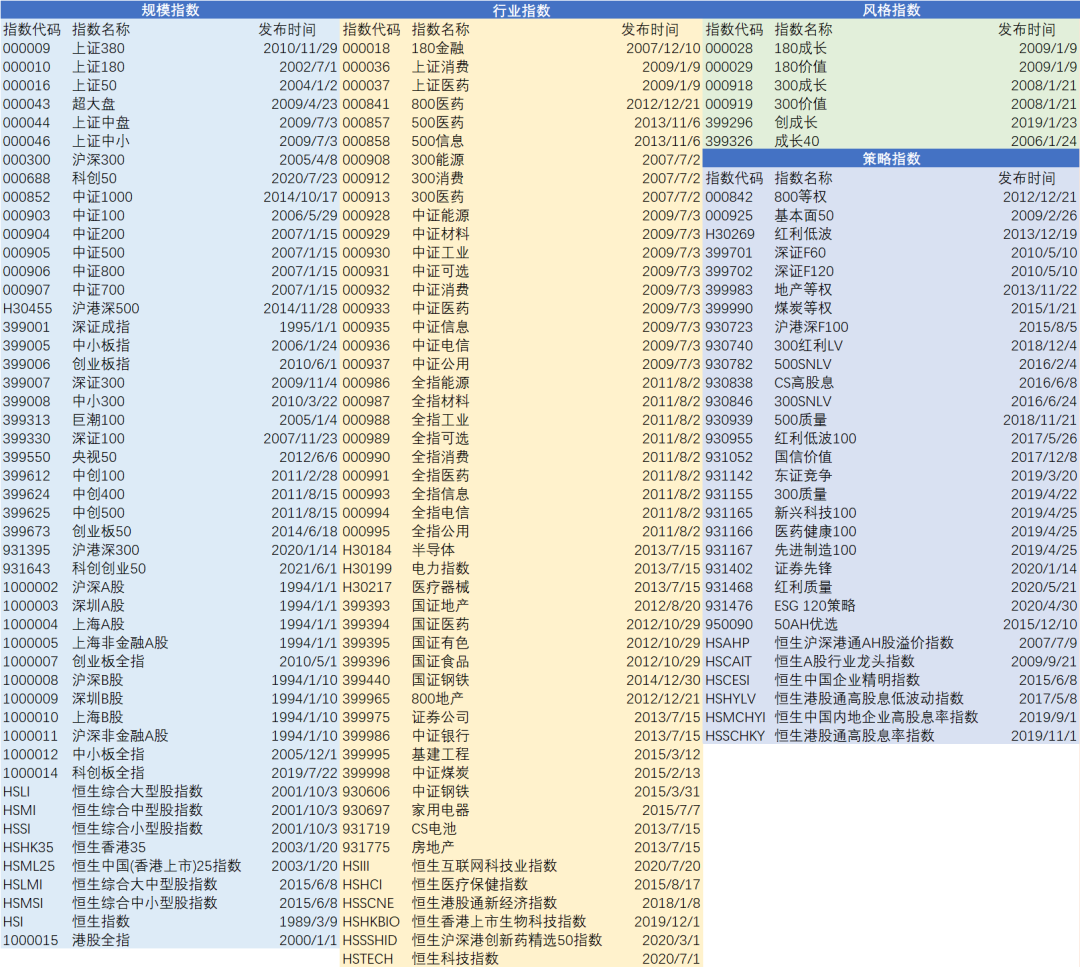Select the 300价值 name cell
This screenshot has height=967, width=1080.
click(800, 104)
